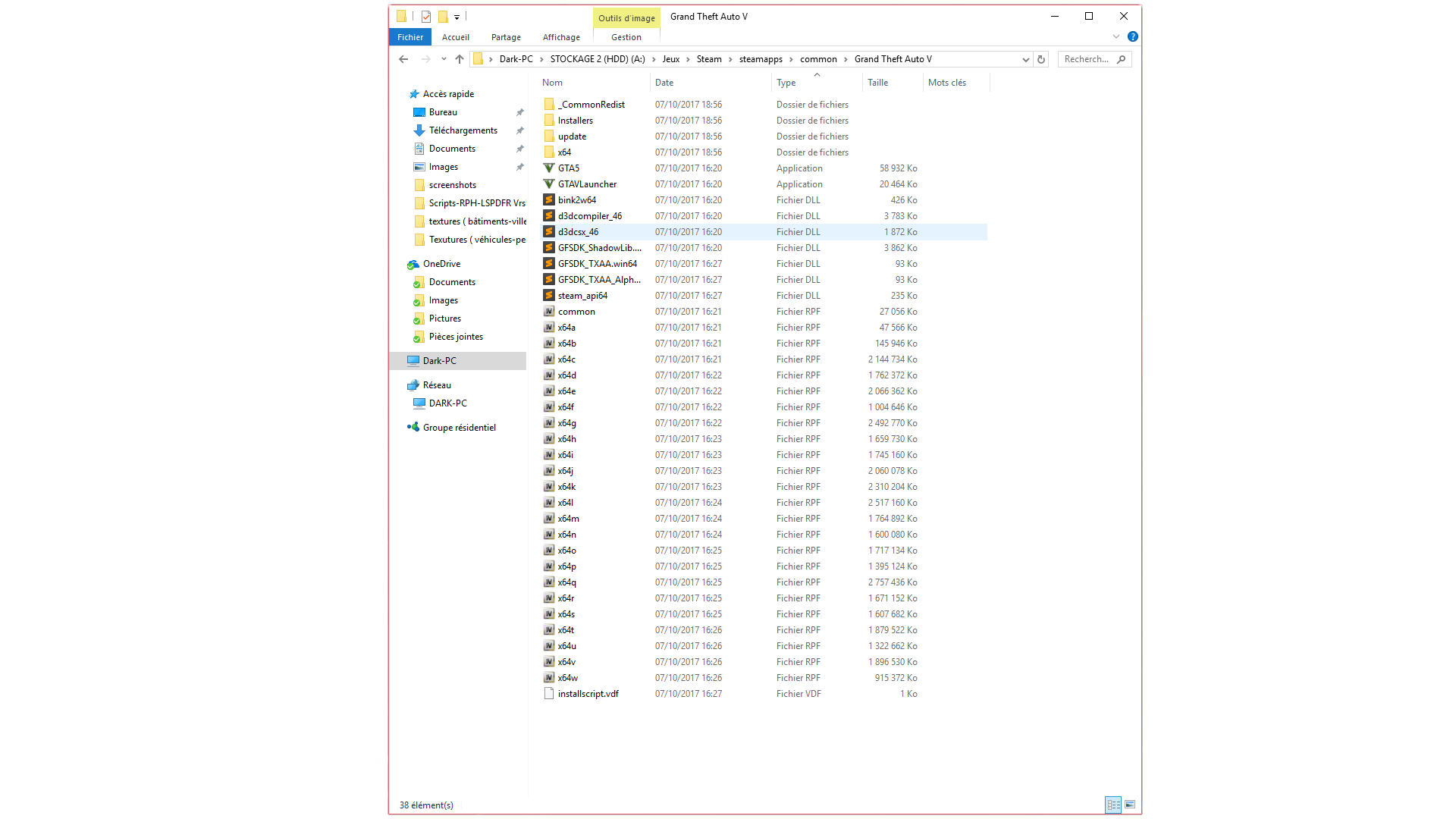Go up one folder level arrow
Viewport: 1456px width, 819px height.
click(460, 59)
